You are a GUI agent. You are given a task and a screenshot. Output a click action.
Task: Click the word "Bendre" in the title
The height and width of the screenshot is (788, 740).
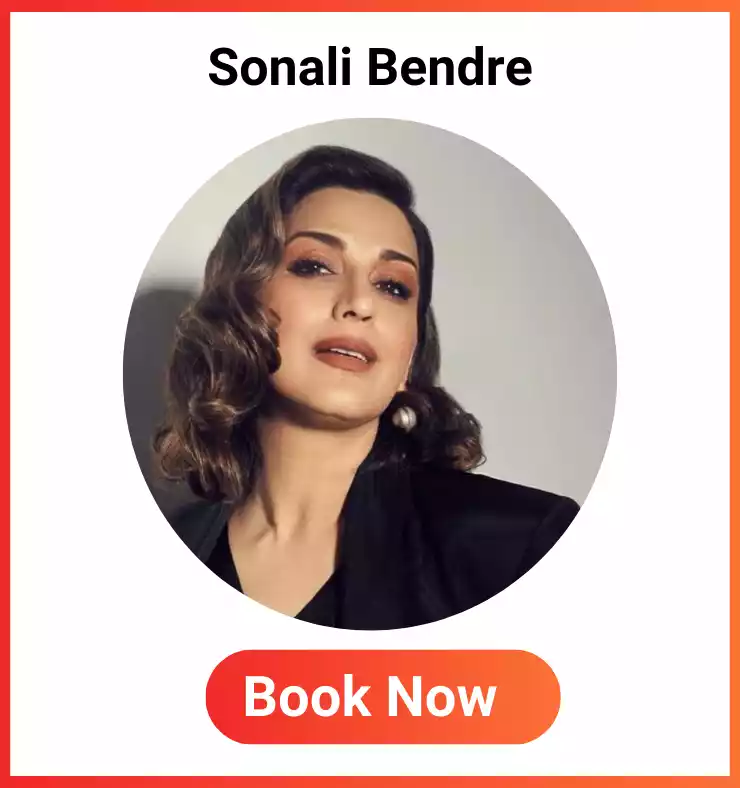pyautogui.click(x=450, y=67)
